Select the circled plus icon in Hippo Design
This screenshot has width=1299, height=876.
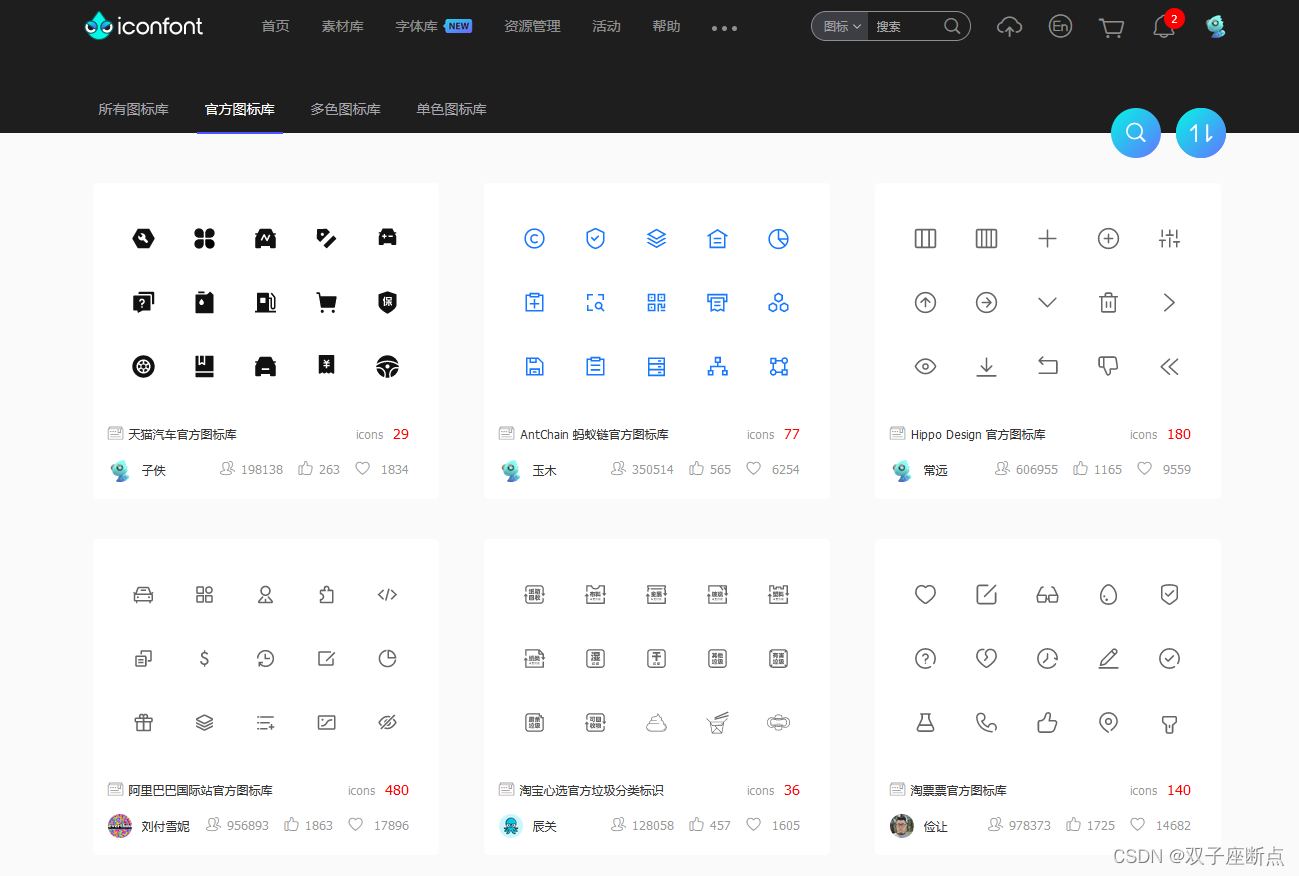point(1108,238)
